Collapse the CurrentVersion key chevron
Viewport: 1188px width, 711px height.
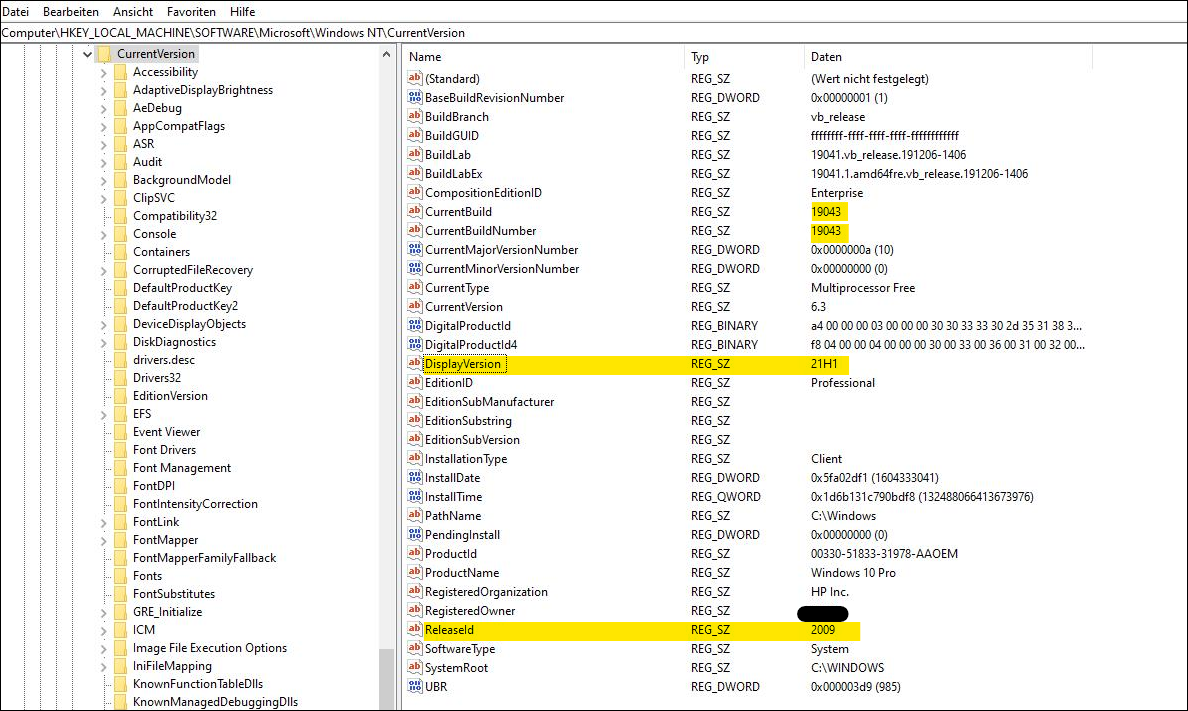coord(90,53)
